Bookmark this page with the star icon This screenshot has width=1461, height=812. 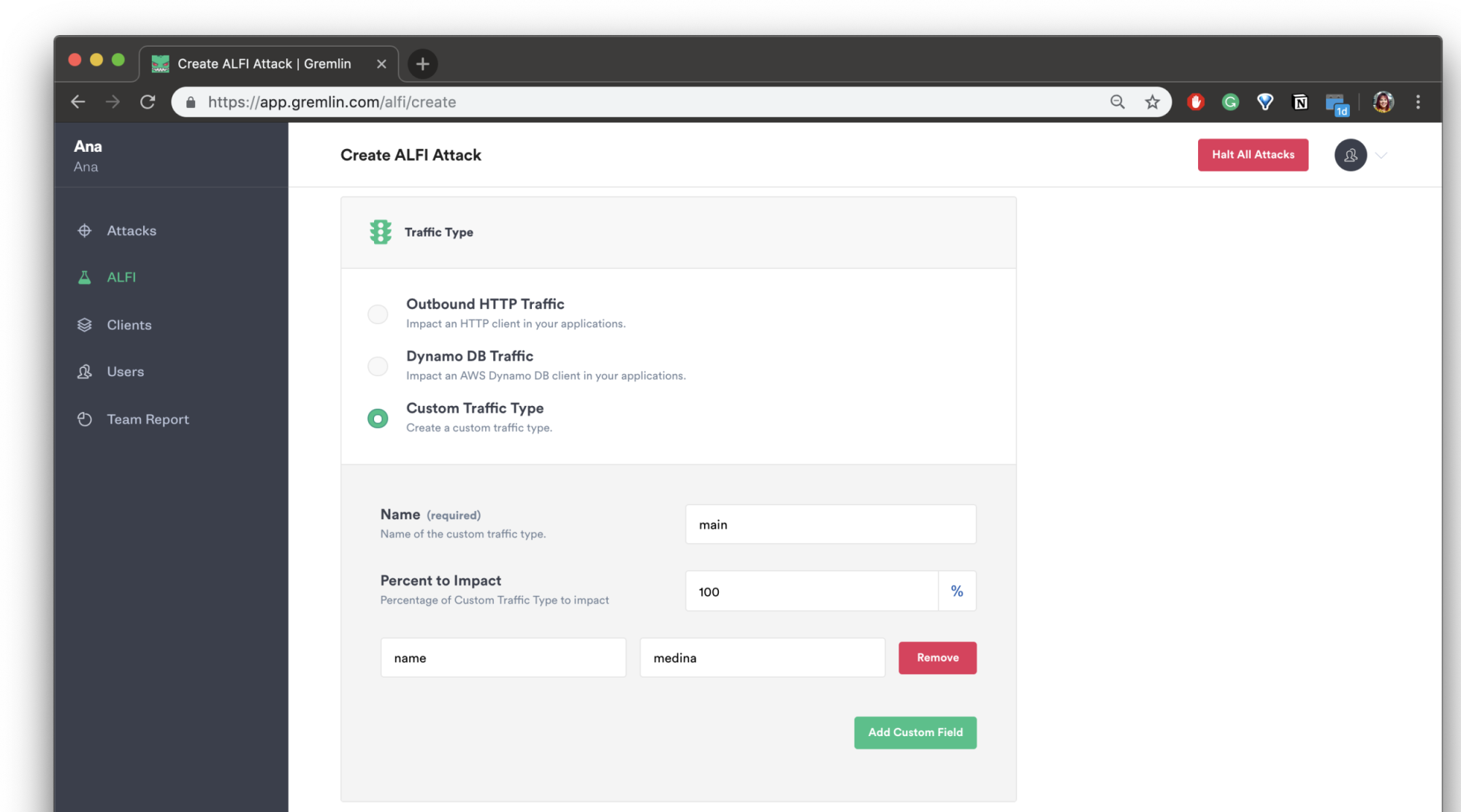1153,102
